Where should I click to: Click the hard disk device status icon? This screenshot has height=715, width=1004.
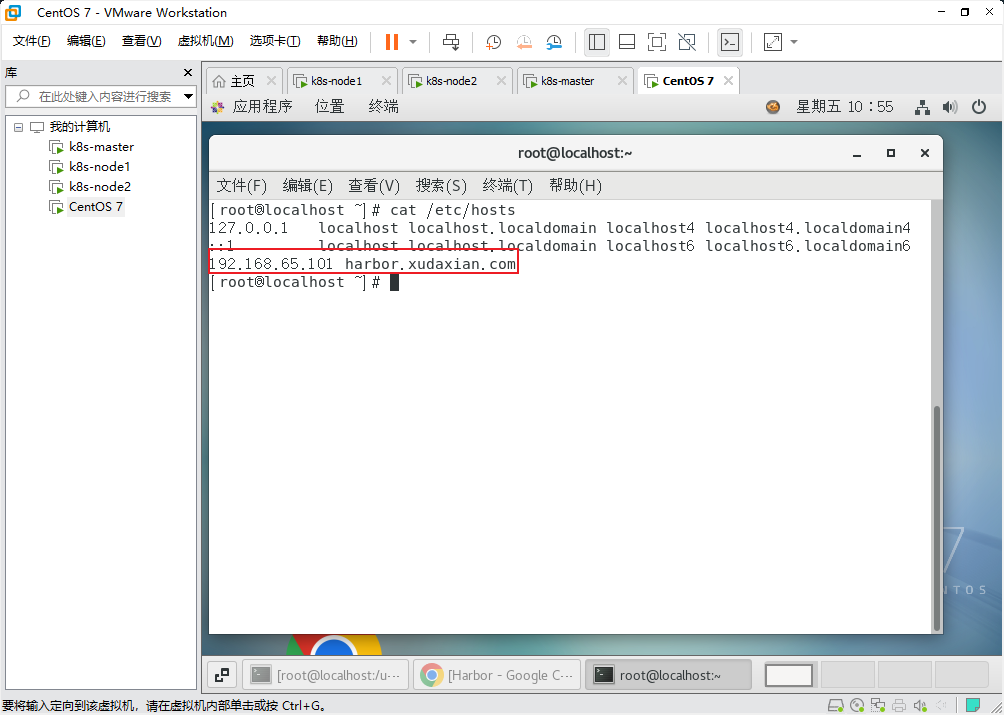[836, 705]
